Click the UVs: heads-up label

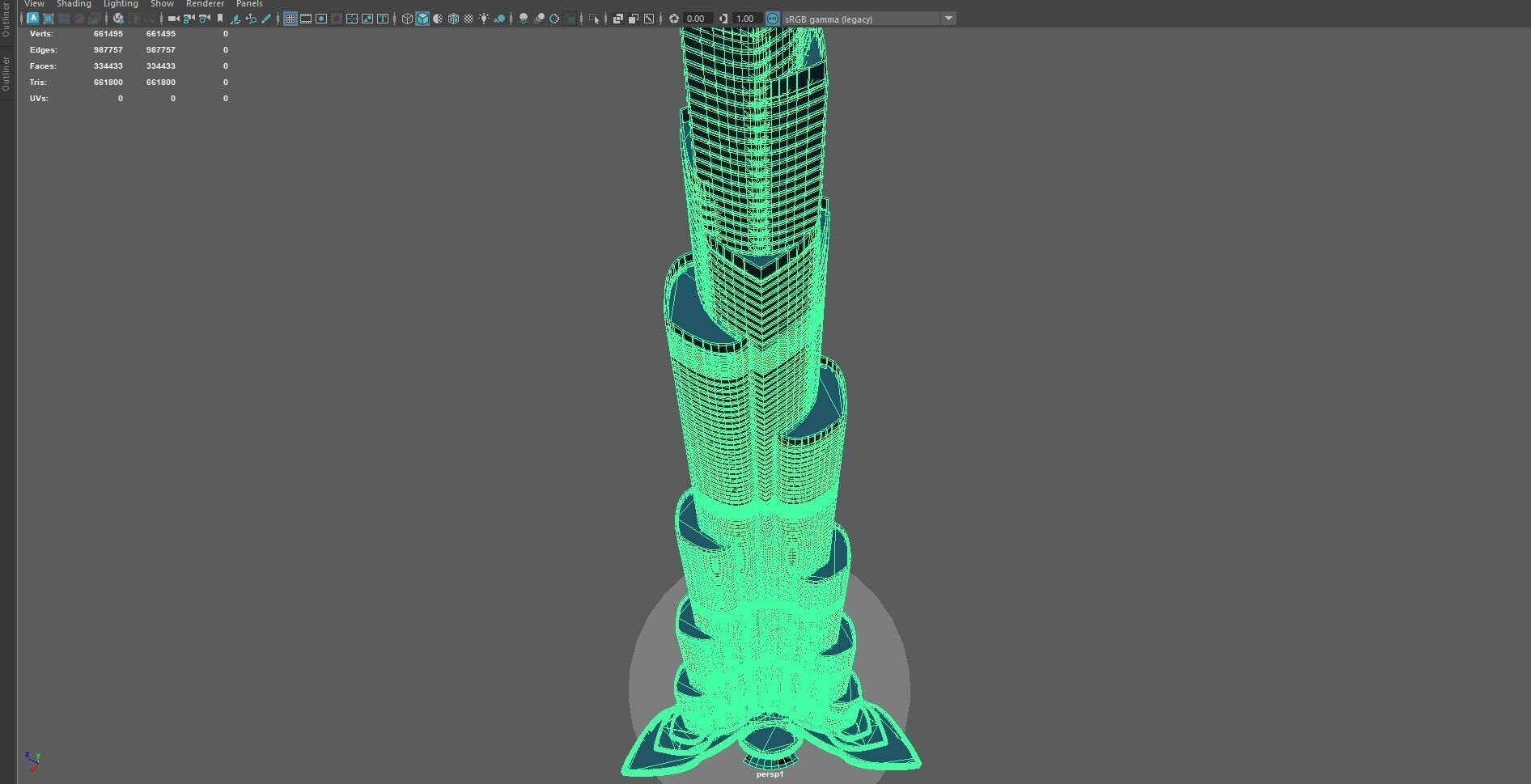tap(39, 99)
